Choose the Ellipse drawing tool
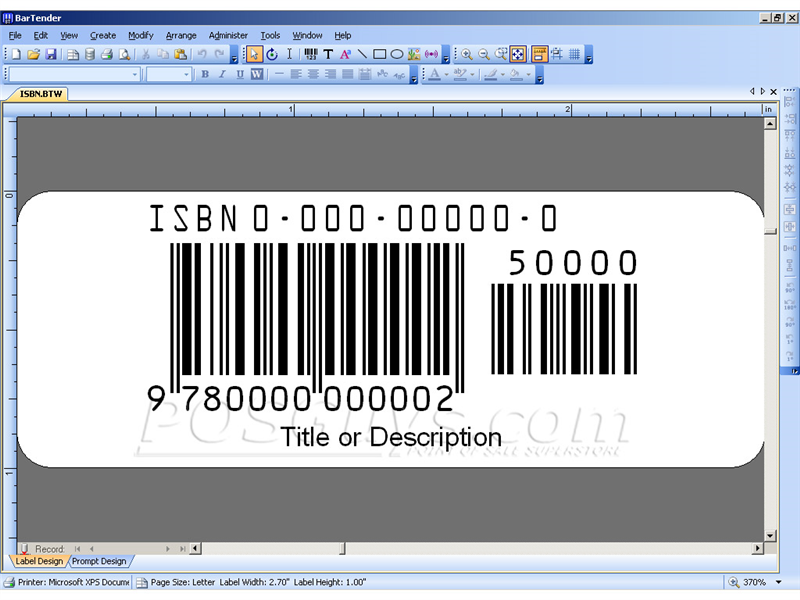The height and width of the screenshot is (600, 800). (397, 54)
